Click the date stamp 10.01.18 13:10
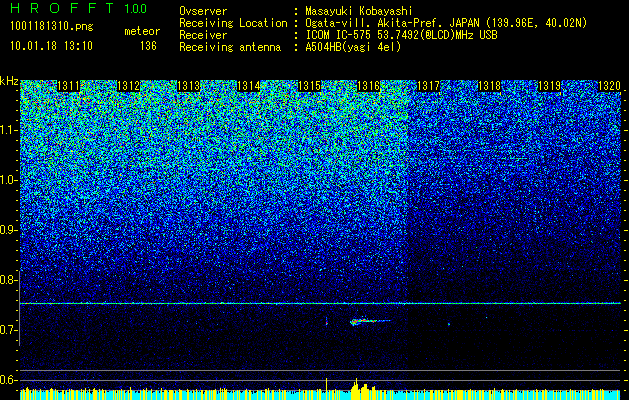 click(51, 46)
